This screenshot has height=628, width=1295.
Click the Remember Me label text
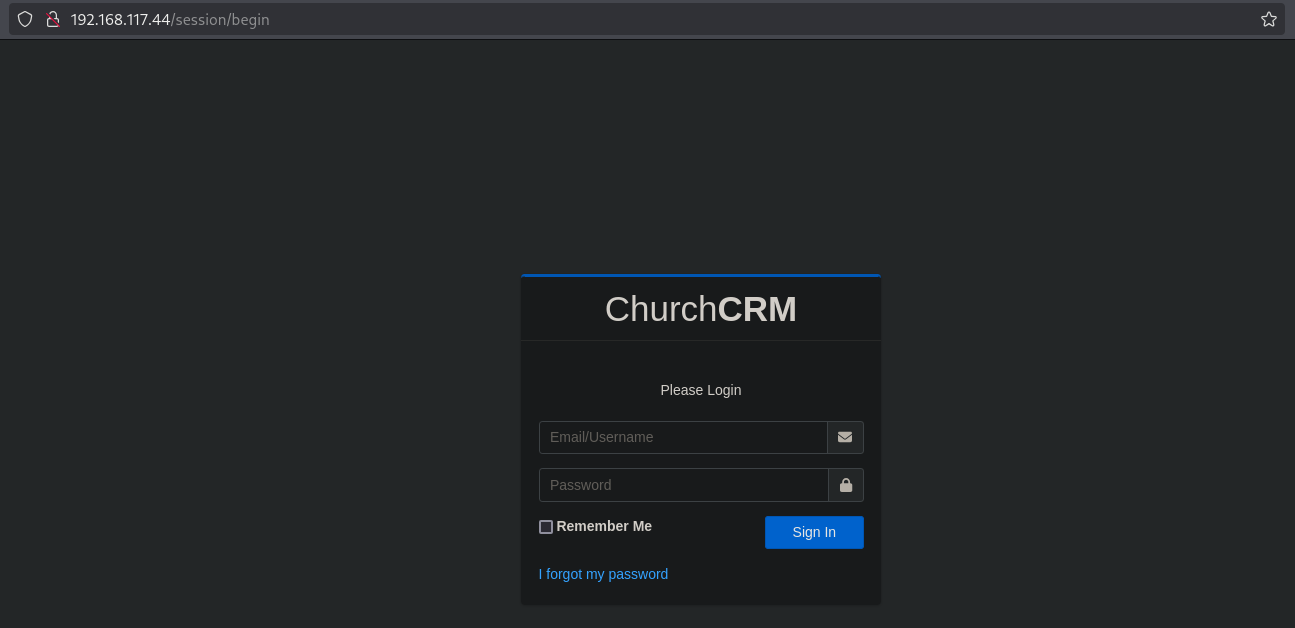[x=604, y=526]
